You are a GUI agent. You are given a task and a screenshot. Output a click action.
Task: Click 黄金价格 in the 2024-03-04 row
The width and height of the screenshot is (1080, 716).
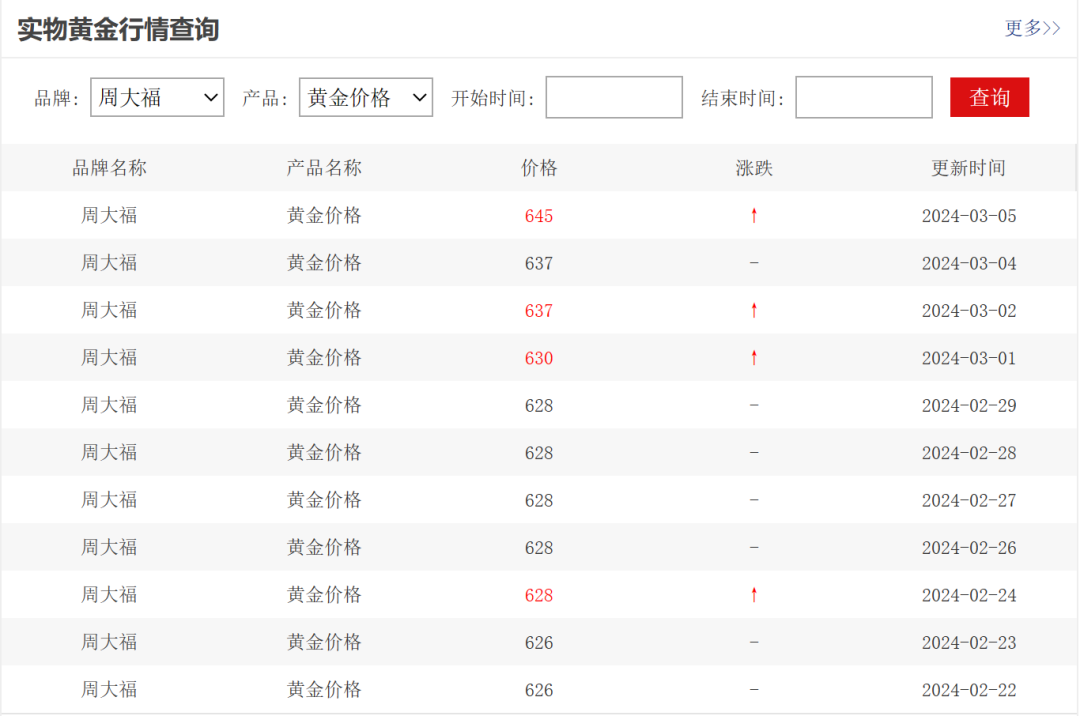point(324,263)
